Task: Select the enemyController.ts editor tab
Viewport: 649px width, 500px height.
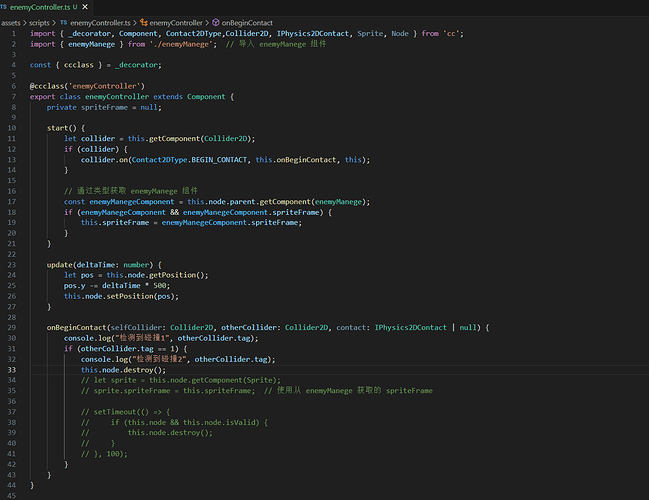Action: coord(46,7)
